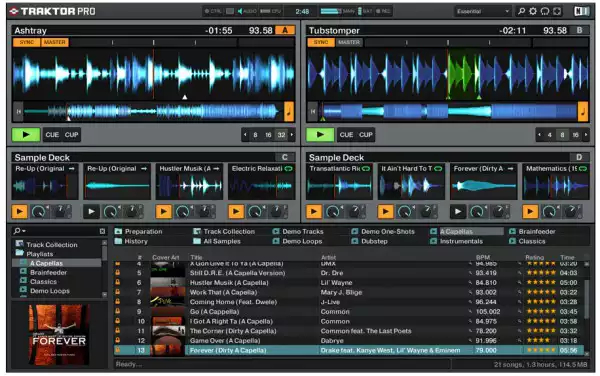
Task: Jump to track start on Deck B stripe
Action: [313, 111]
